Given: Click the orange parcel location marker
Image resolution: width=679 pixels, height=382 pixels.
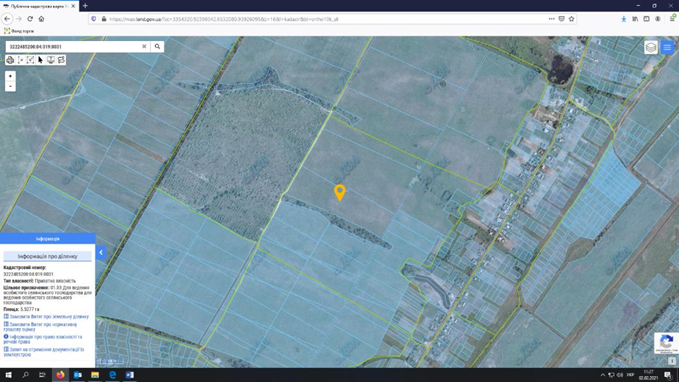Looking at the screenshot, I should coord(340,192).
